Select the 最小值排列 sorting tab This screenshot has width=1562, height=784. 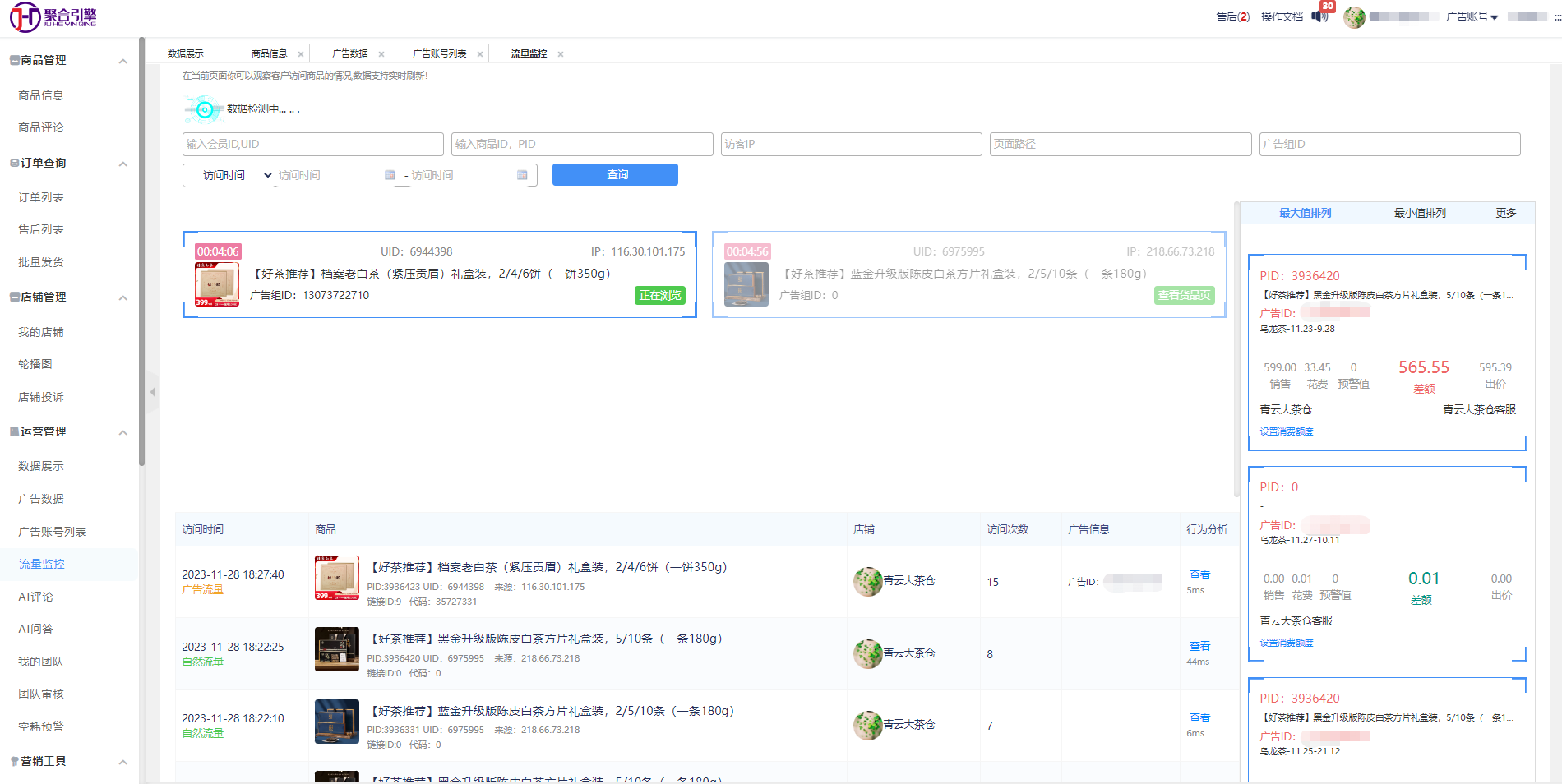pyautogui.click(x=1419, y=213)
